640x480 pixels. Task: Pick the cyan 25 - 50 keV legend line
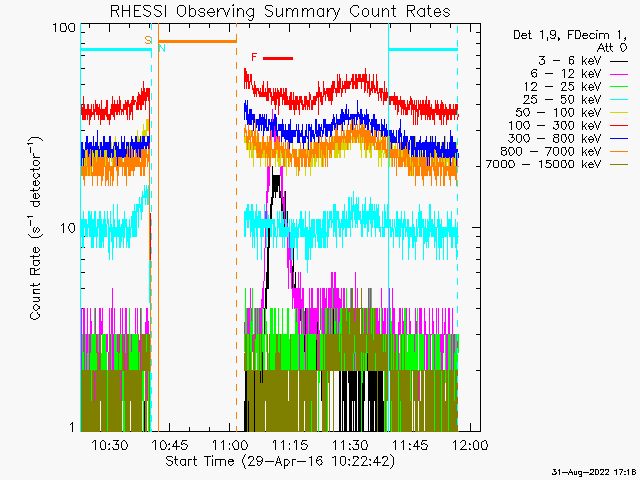click(619, 101)
